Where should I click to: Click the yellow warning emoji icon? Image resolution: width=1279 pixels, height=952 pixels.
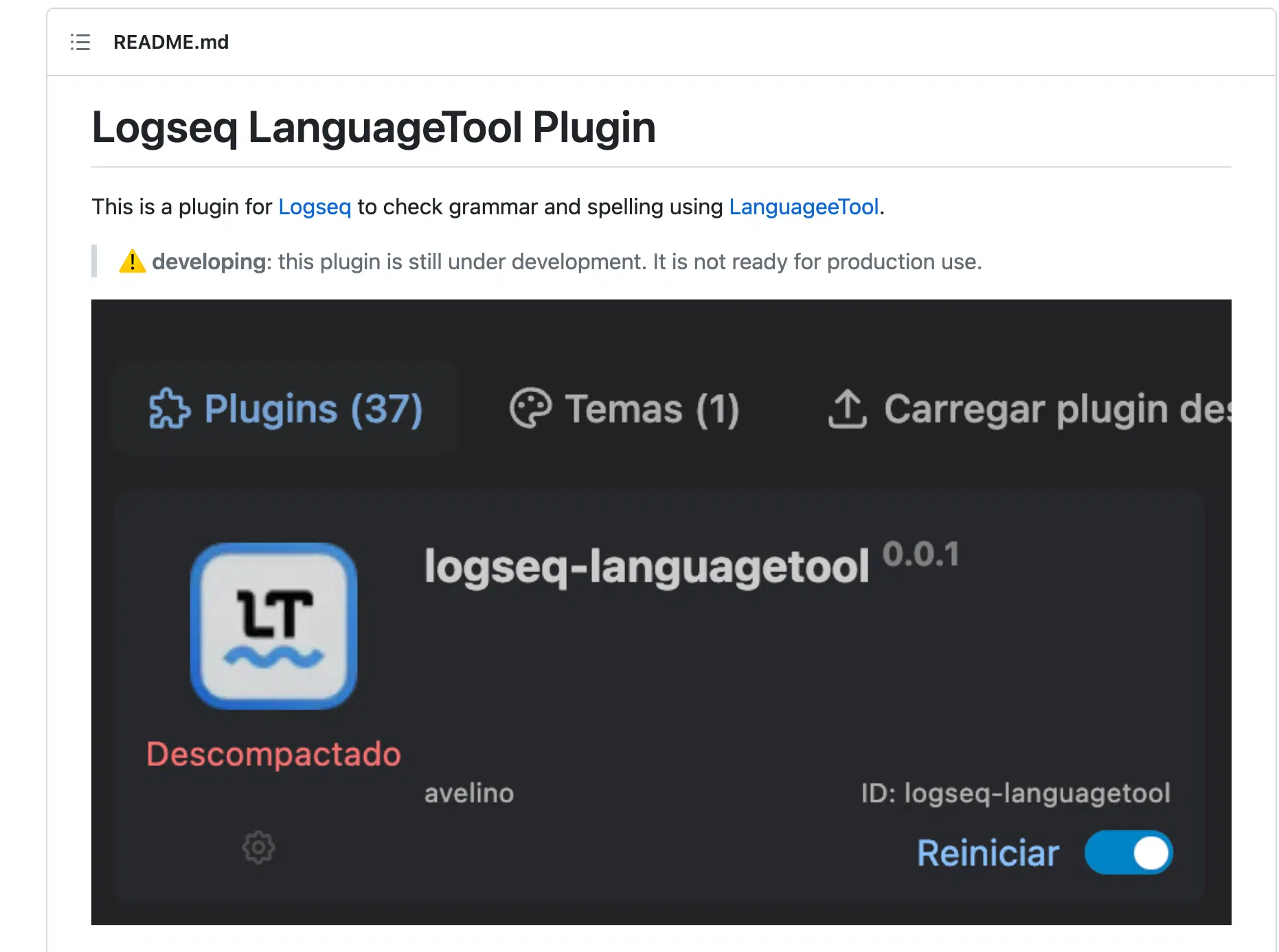click(132, 261)
